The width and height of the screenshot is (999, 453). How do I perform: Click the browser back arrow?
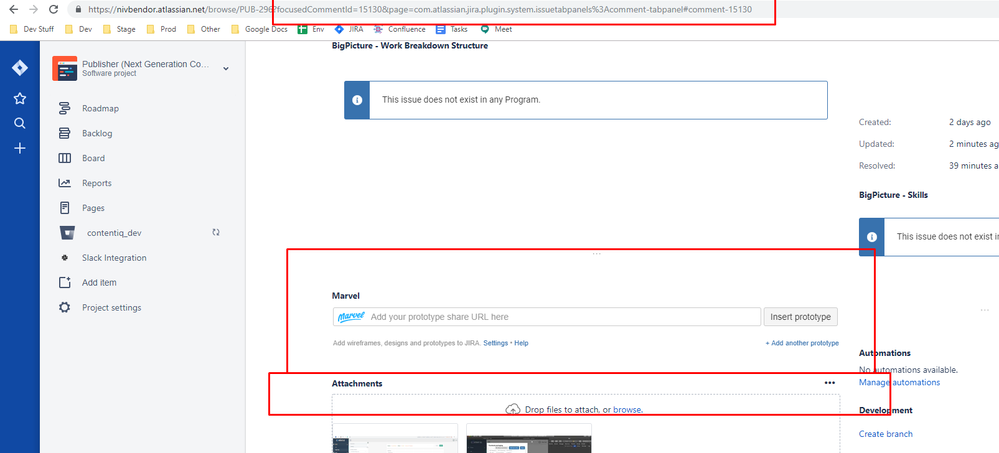(13, 10)
